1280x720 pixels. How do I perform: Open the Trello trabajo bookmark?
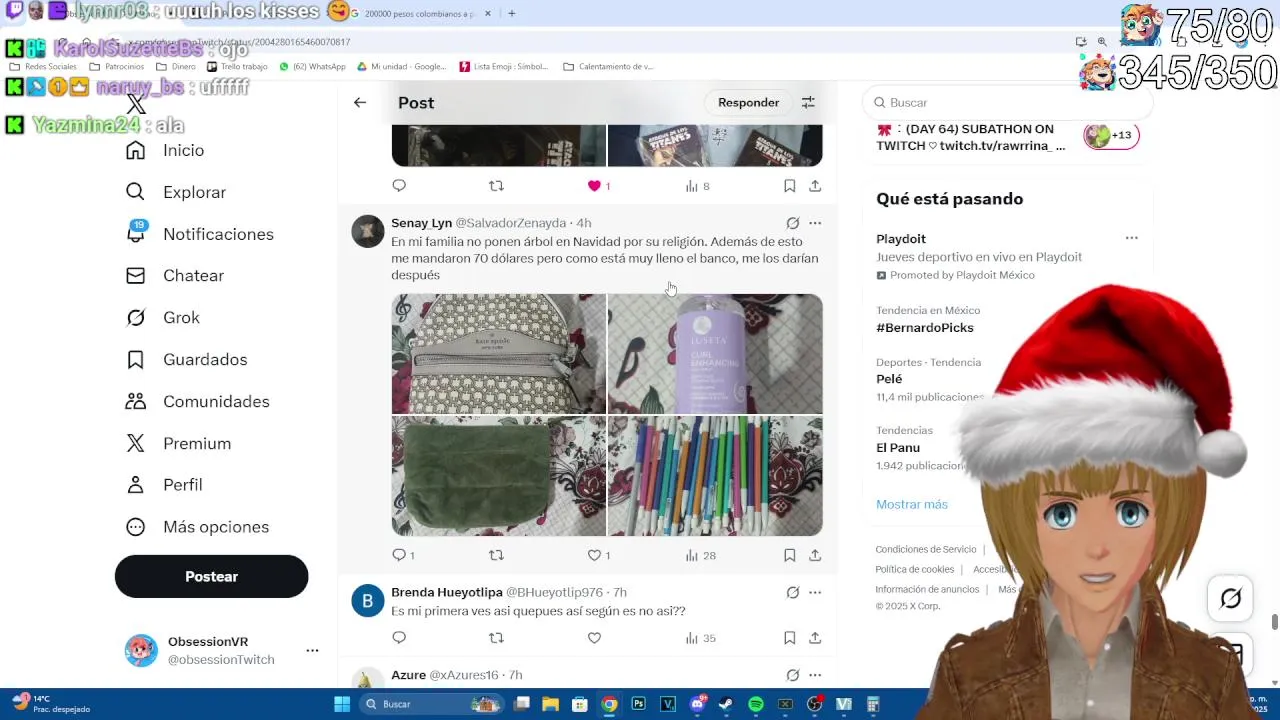(x=237, y=67)
